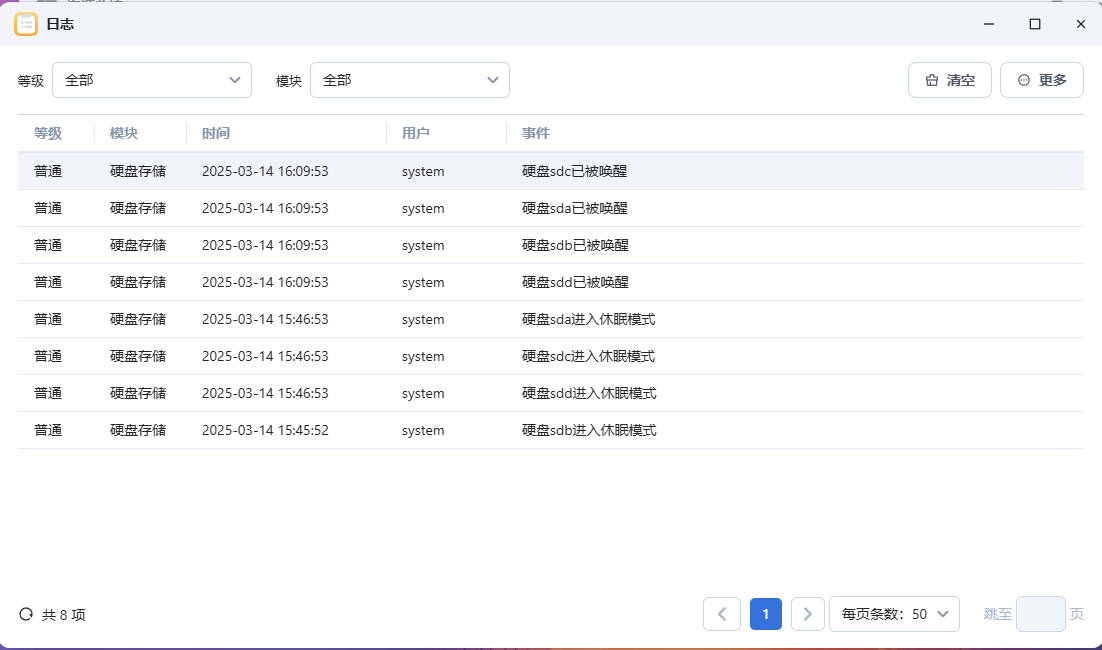Viewport: 1102px width, 650px height.
Task: Click the 用户 column header
Action: pyautogui.click(x=415, y=133)
